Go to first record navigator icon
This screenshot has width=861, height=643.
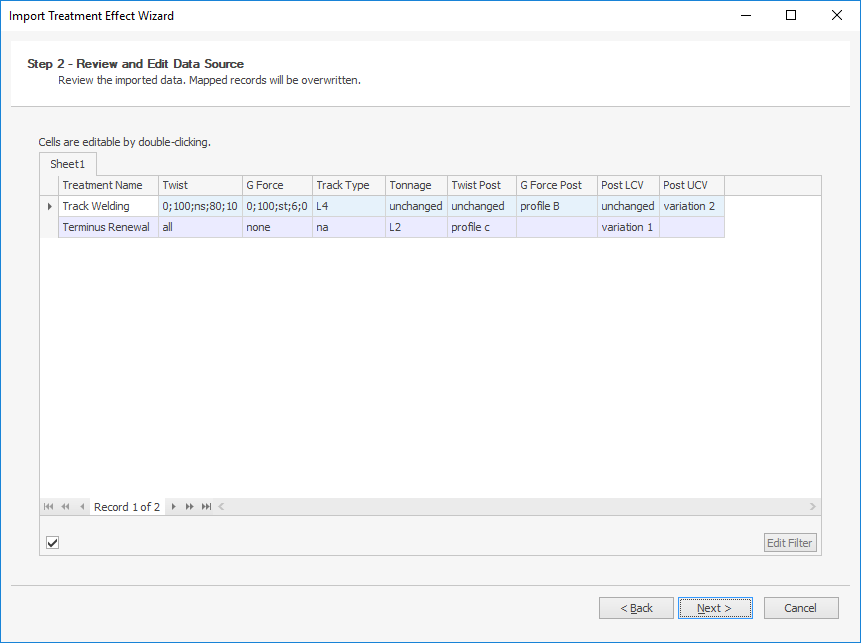pos(48,506)
